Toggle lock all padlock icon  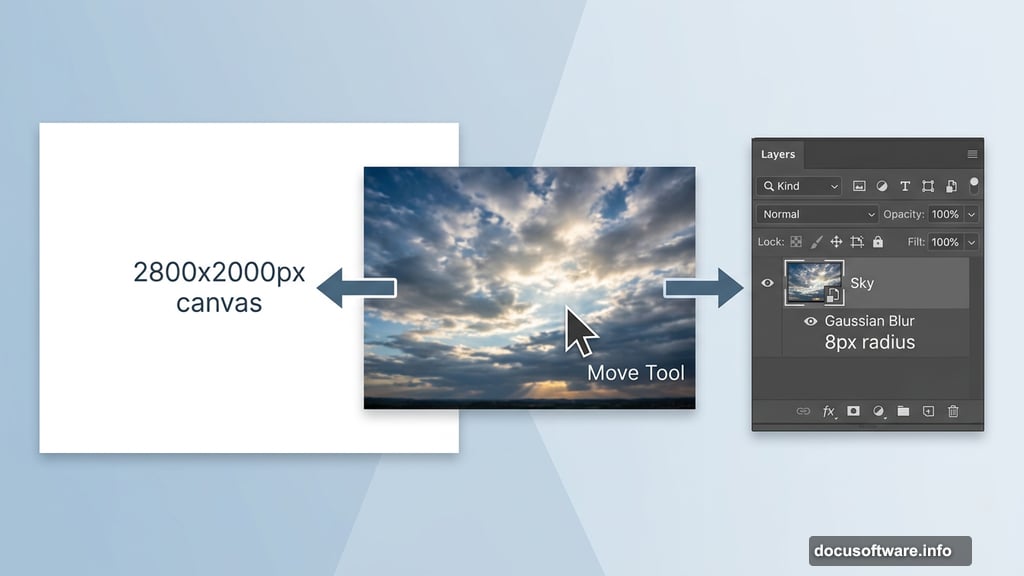click(x=878, y=242)
